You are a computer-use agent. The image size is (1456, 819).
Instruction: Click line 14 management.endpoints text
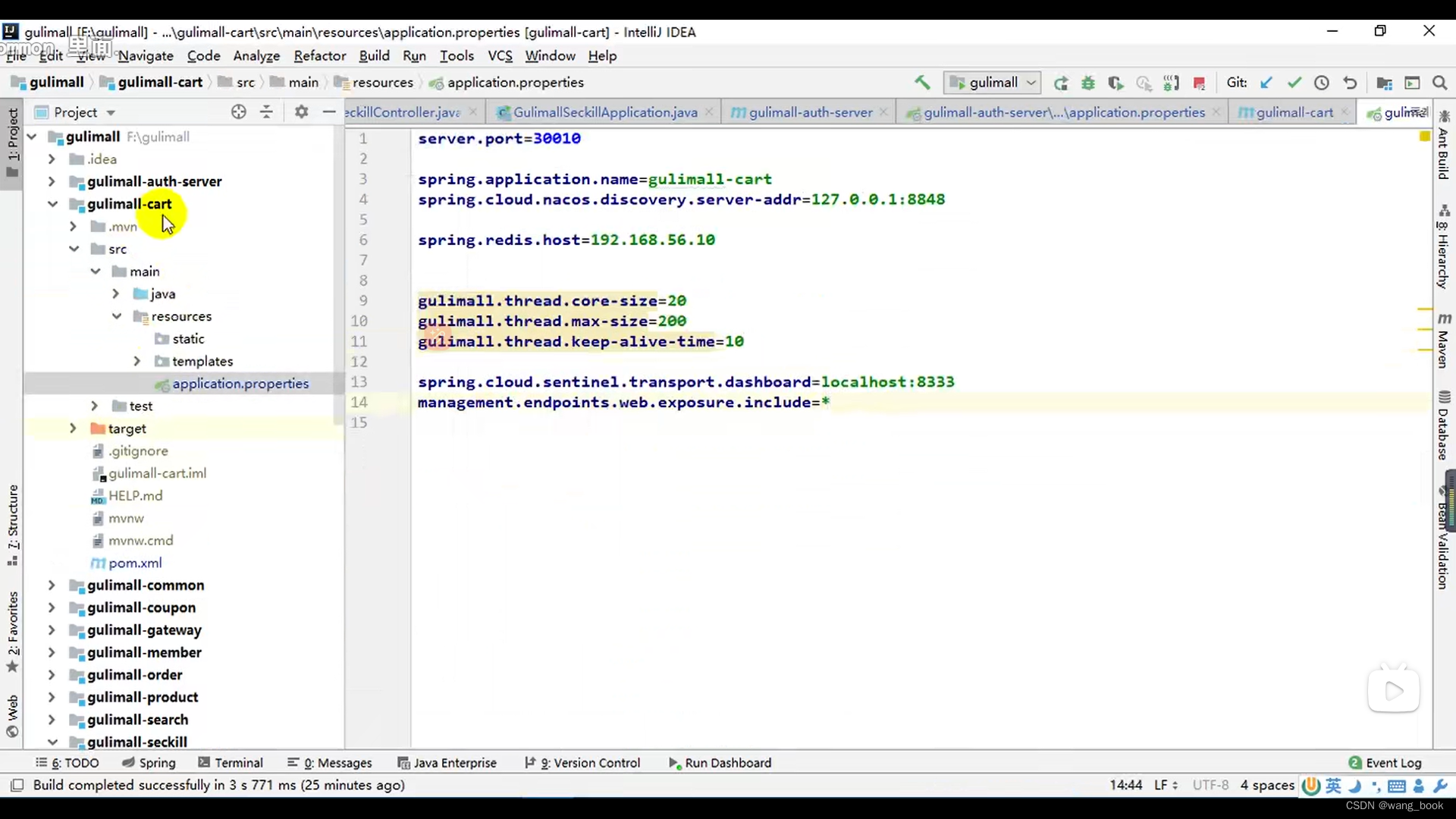tap(623, 403)
